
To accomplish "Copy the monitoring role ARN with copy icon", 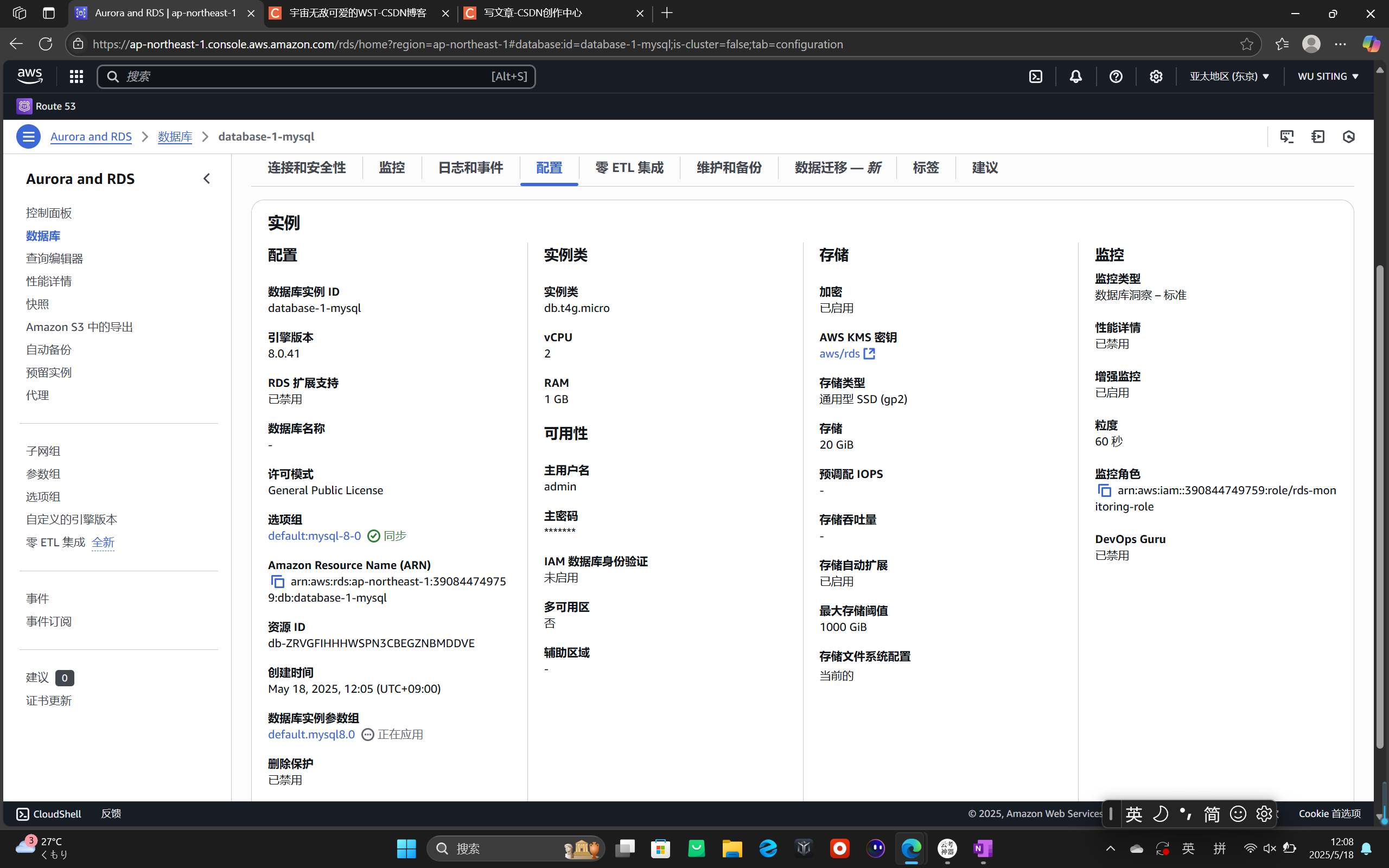I will [1105, 490].
